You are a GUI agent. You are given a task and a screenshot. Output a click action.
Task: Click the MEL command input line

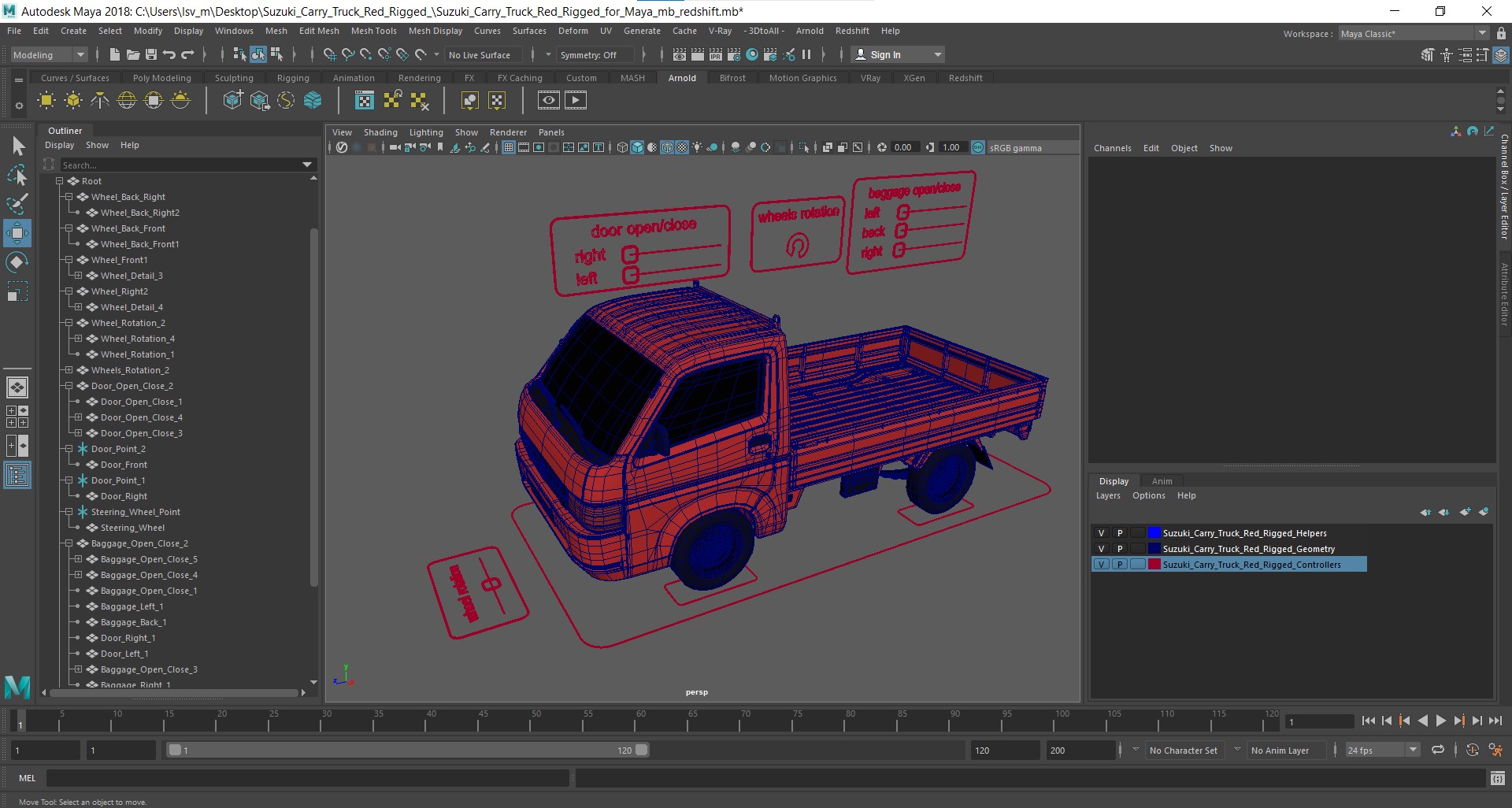tap(307, 778)
